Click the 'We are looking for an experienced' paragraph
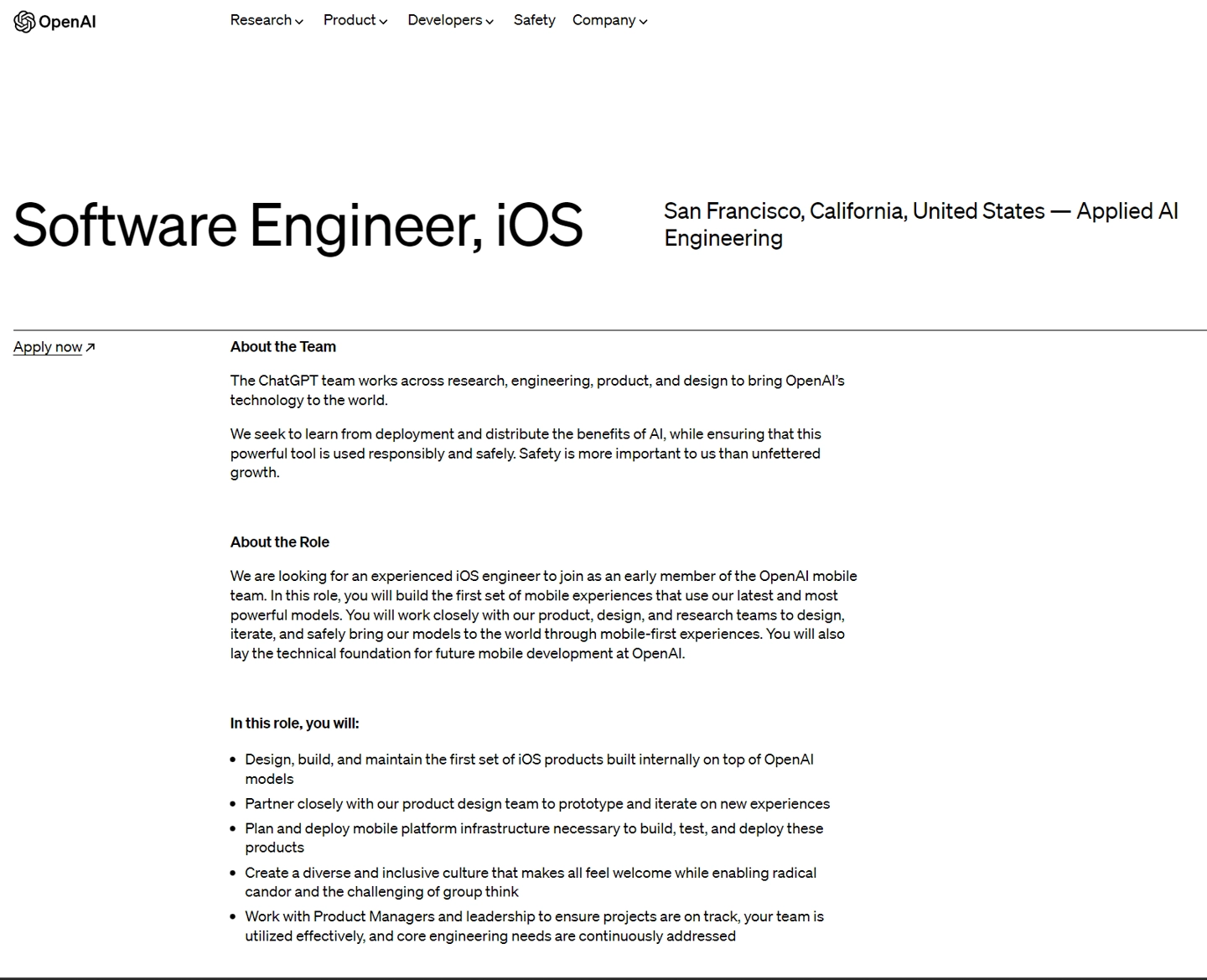Viewport: 1207px width, 980px height. pyautogui.click(x=544, y=614)
